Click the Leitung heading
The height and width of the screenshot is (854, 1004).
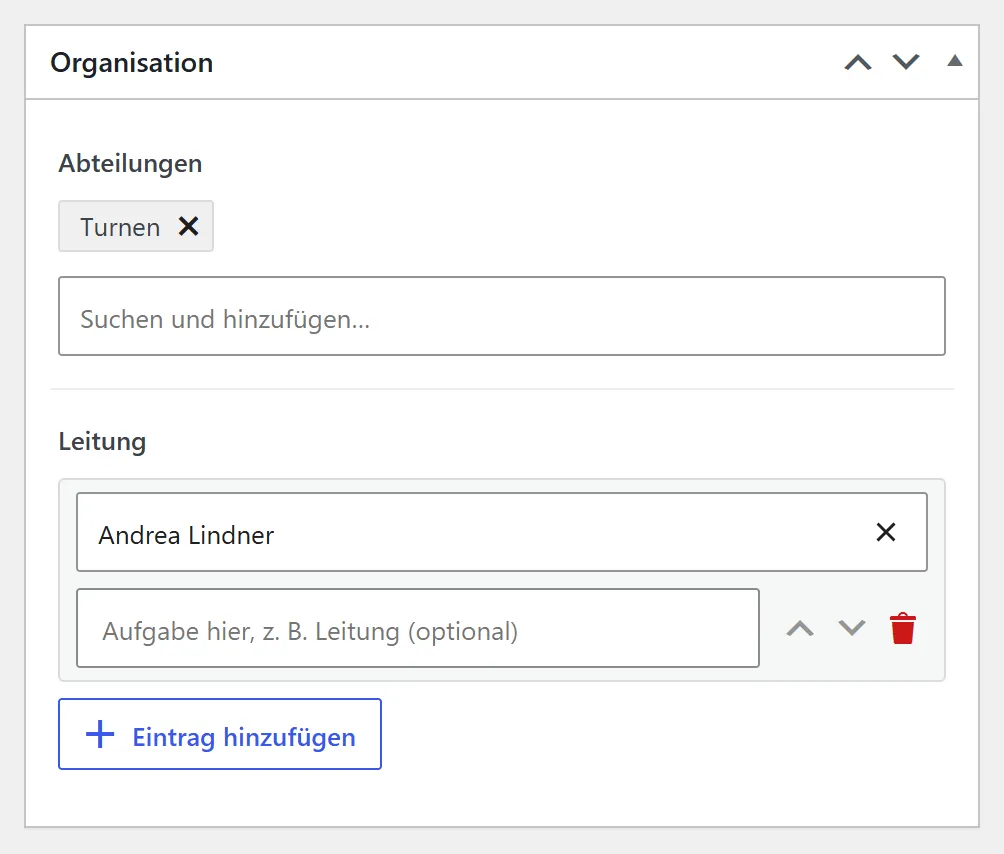pos(102,442)
